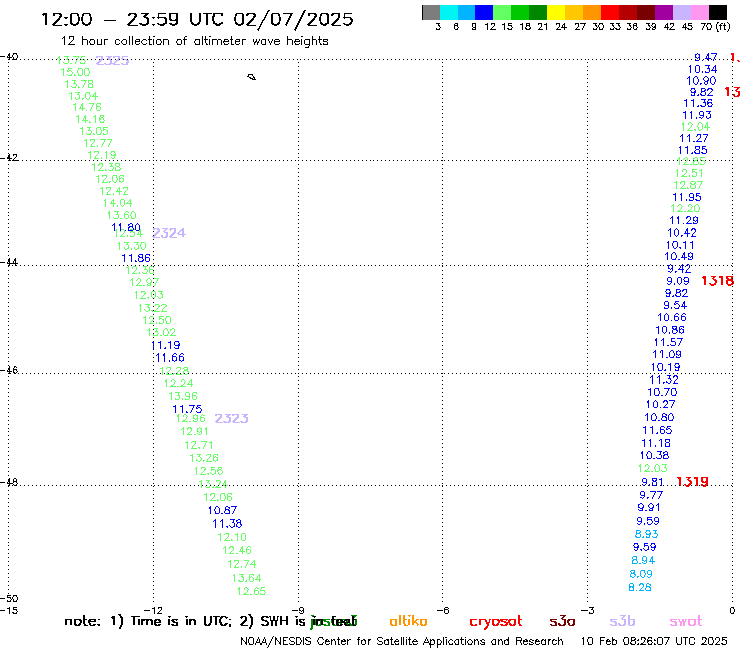This screenshot has height=650, width=740.
Task: Click the blue value 11.19
Action: click(x=166, y=345)
